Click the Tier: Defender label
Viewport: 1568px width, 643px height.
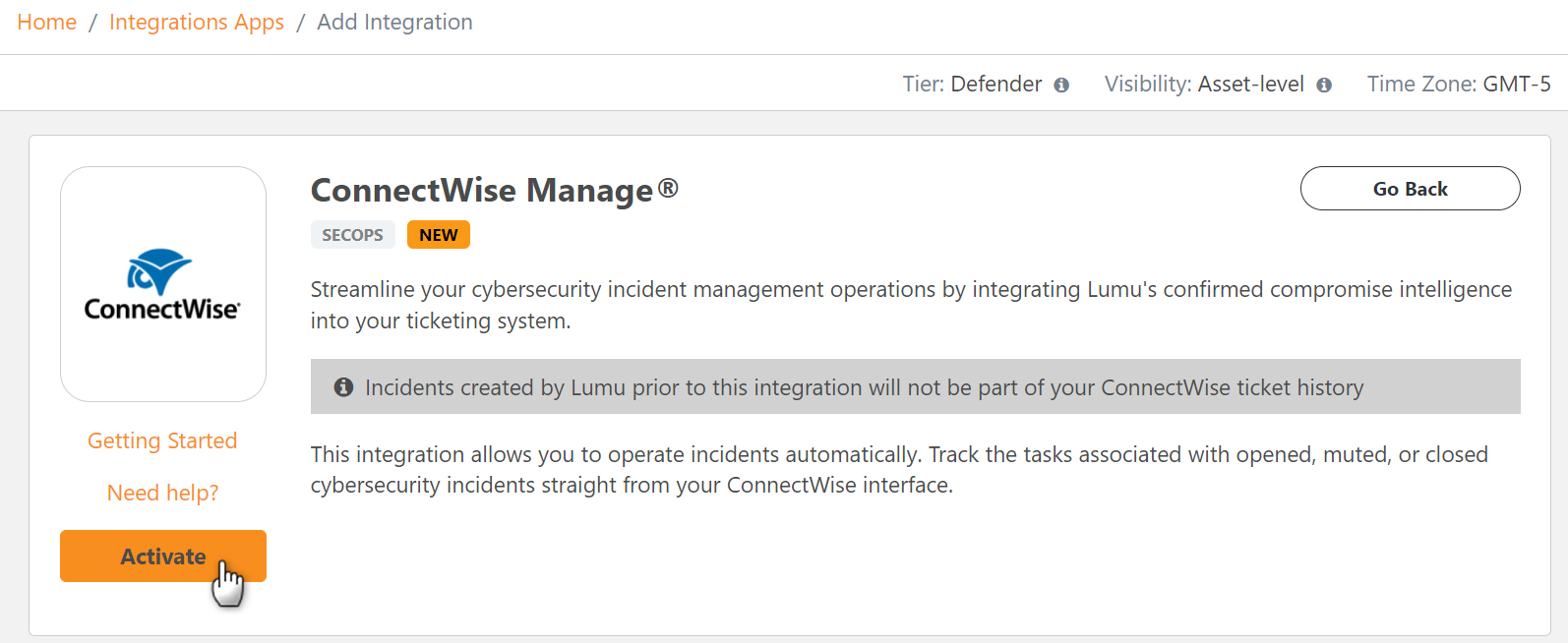972,85
